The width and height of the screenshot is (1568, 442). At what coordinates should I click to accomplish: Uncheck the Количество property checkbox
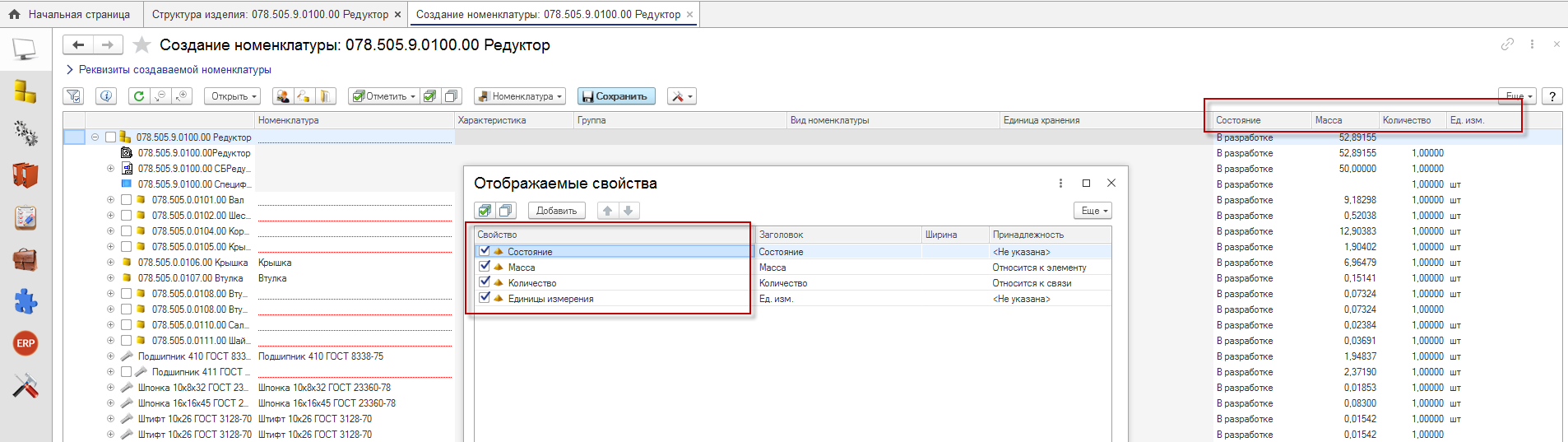click(x=485, y=282)
